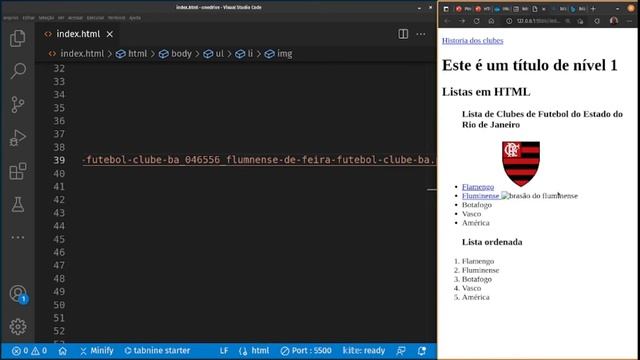Open the Fluminense link in browser list

(x=480, y=196)
